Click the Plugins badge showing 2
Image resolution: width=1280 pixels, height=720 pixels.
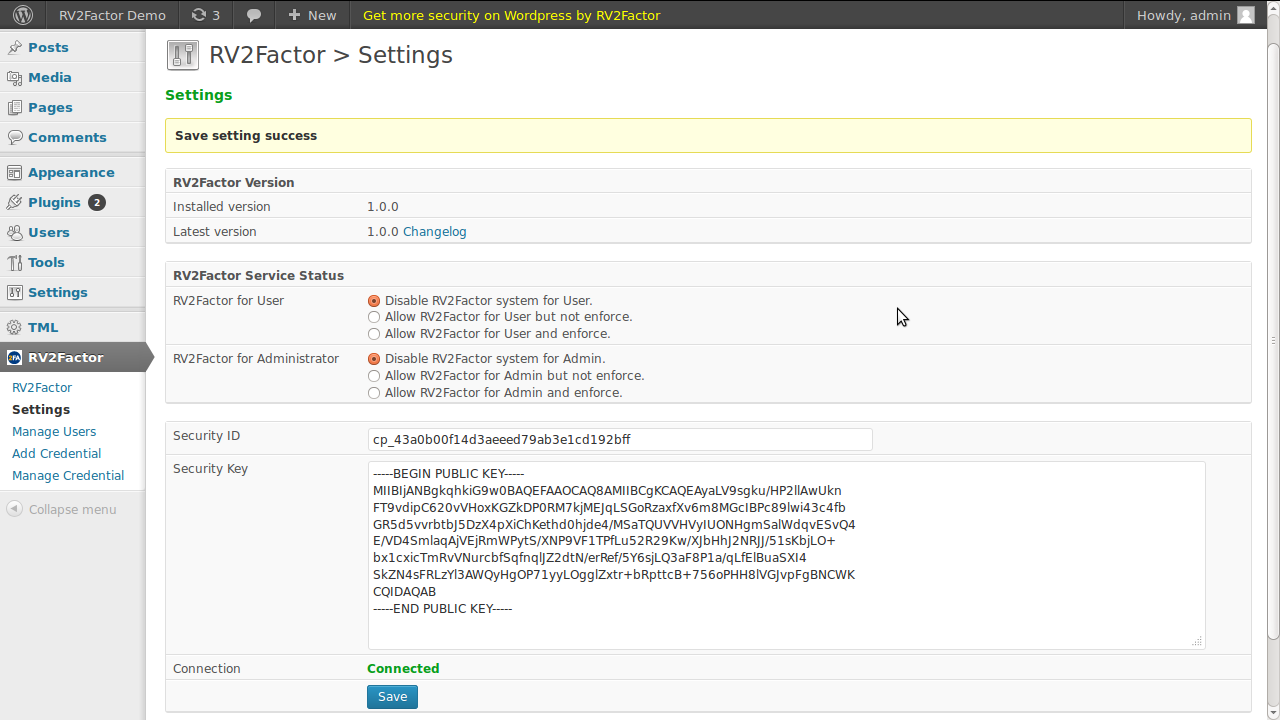coord(96,202)
